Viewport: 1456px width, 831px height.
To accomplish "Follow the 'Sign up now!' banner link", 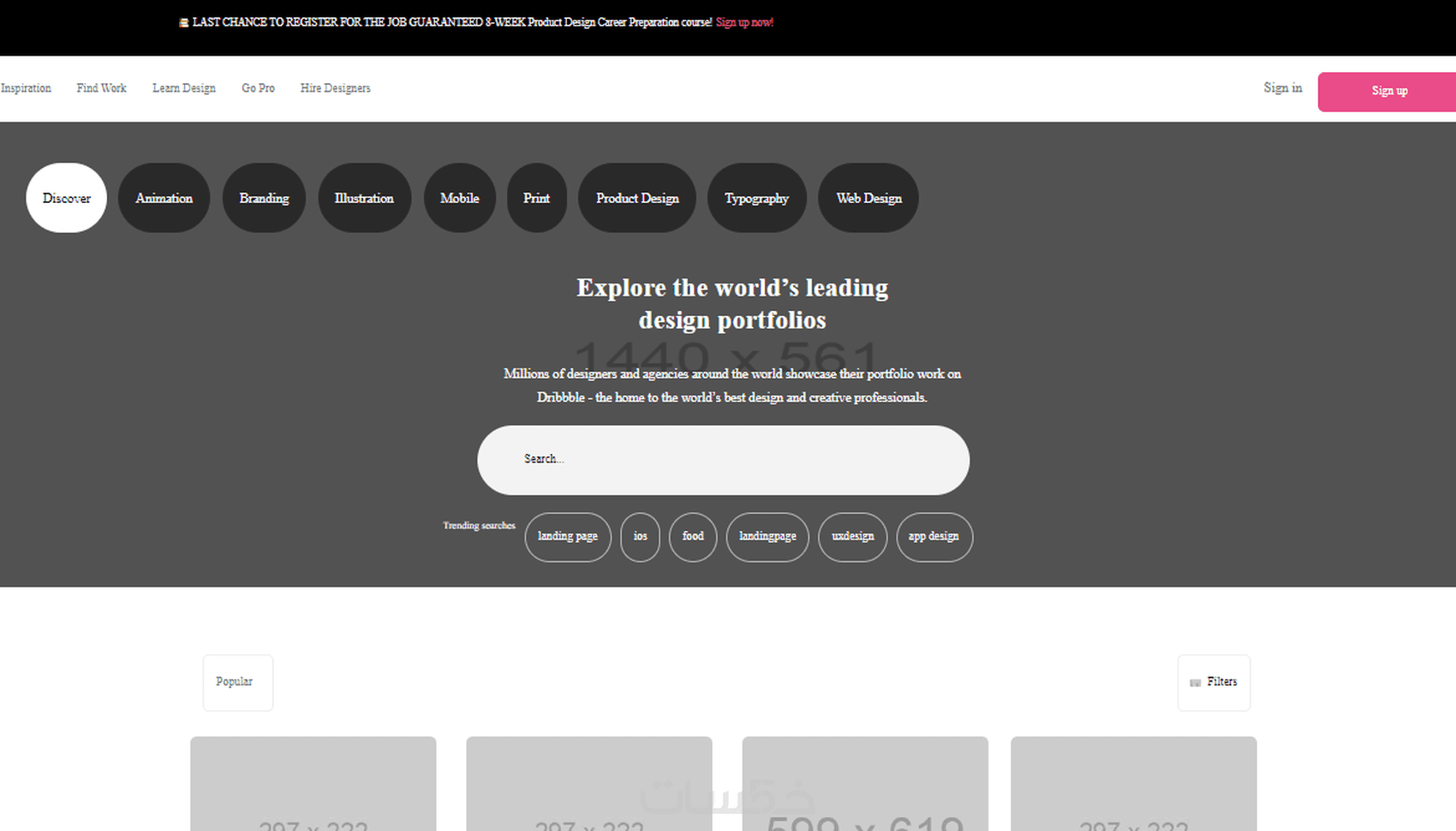I will click(745, 22).
